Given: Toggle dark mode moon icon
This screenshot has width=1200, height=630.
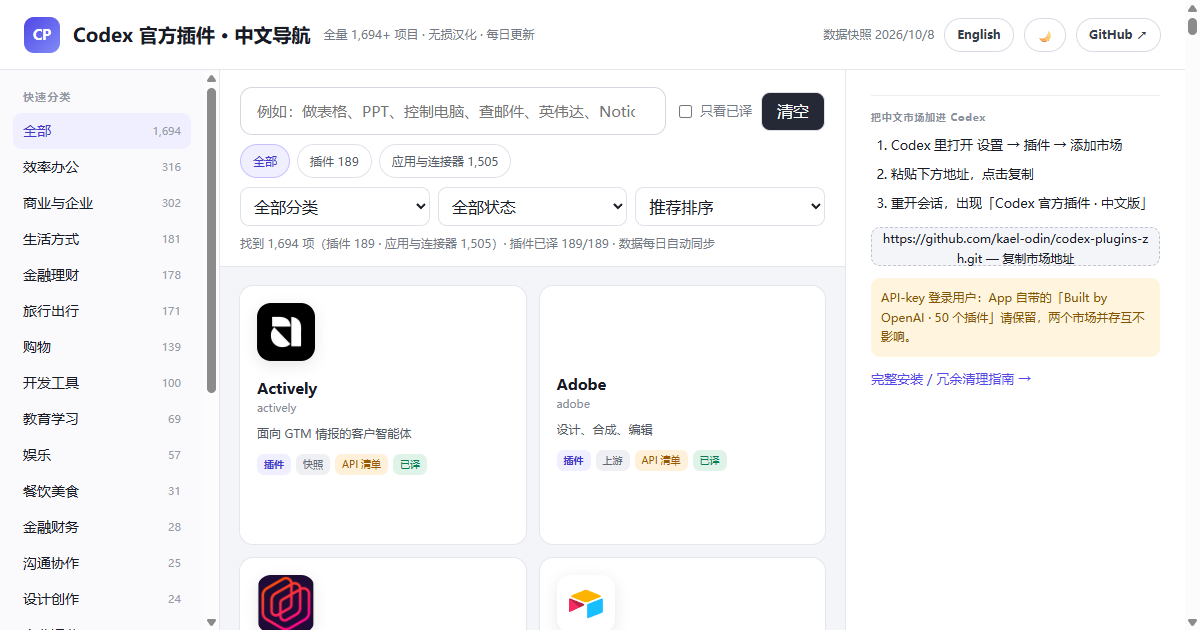Looking at the screenshot, I should coord(1045,35).
